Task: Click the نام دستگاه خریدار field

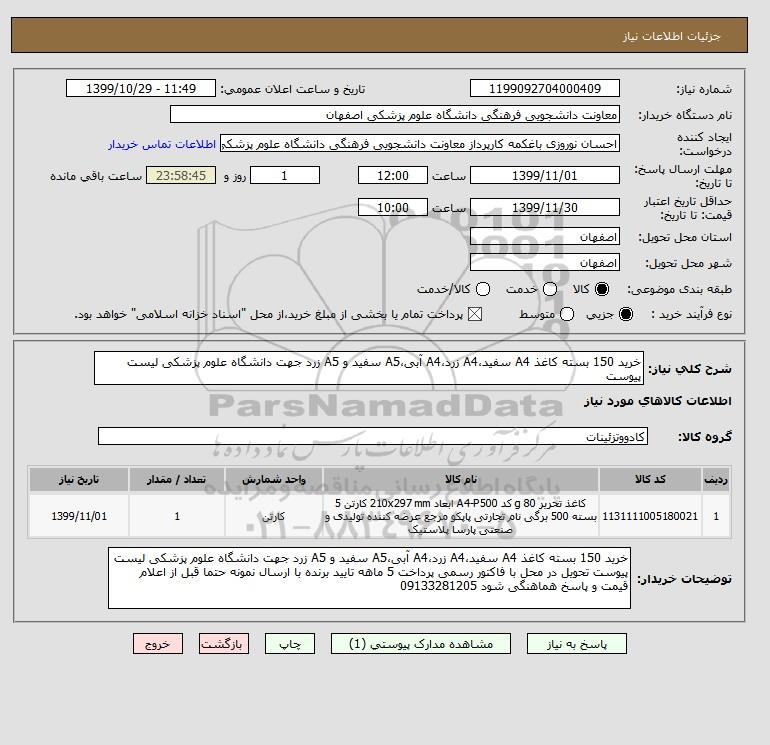Action: click(395, 114)
